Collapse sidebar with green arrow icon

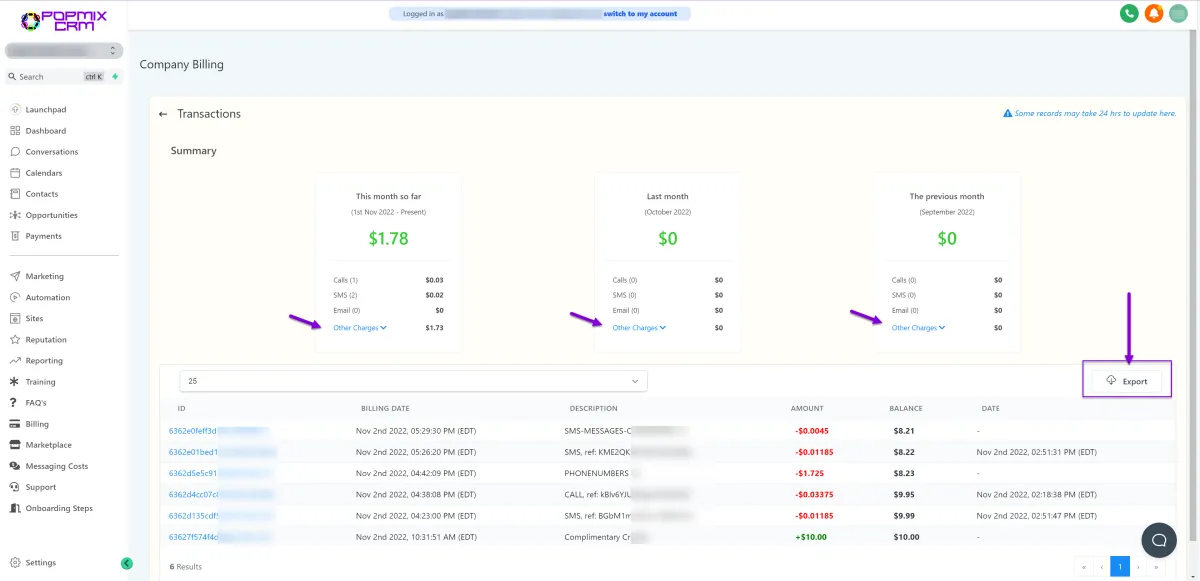click(127, 563)
